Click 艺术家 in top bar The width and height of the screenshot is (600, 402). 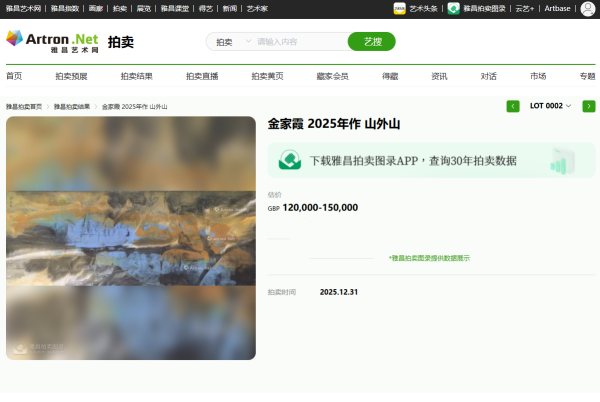[x=257, y=8]
